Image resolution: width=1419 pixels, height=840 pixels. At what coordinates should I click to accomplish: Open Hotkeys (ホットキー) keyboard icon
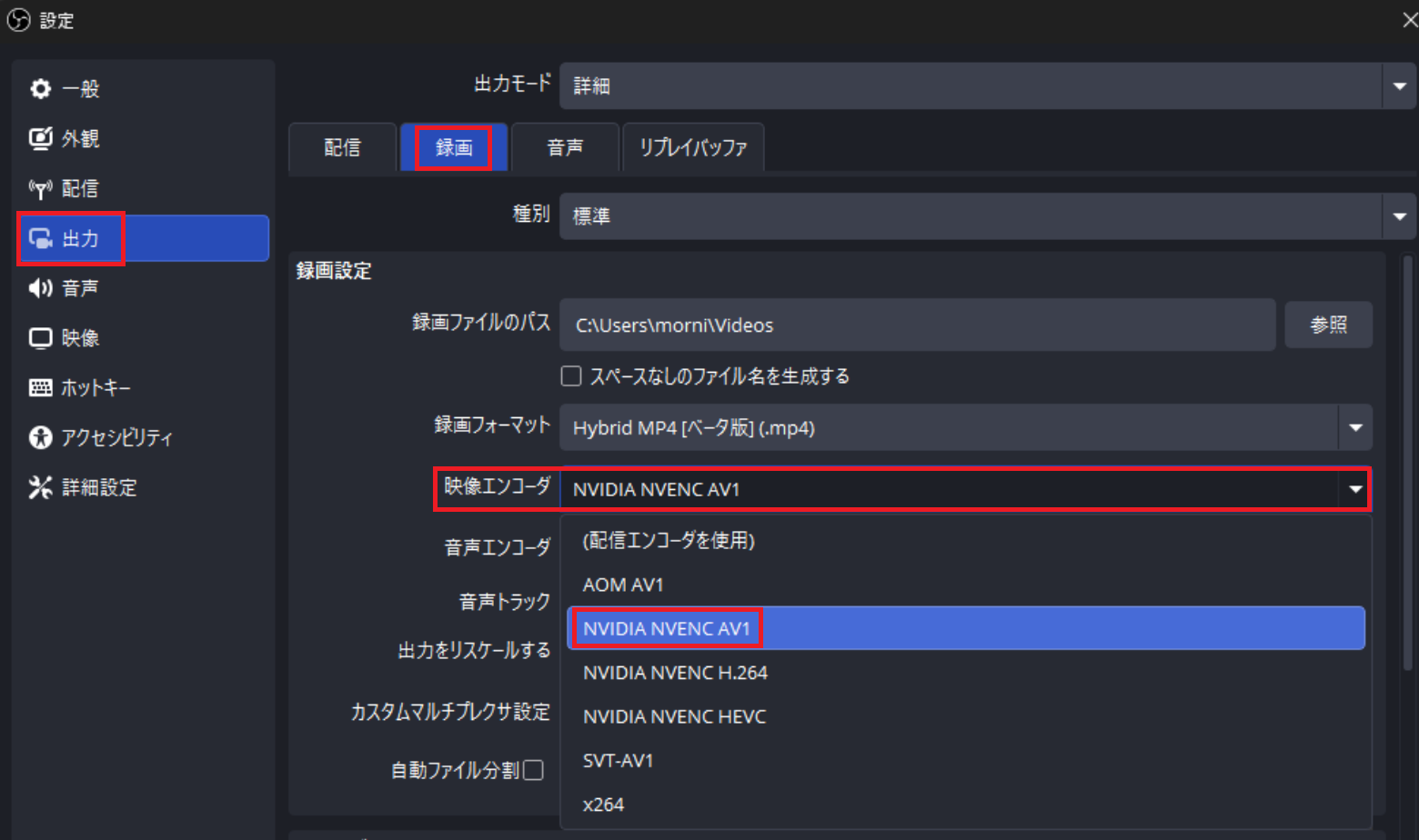(x=41, y=388)
